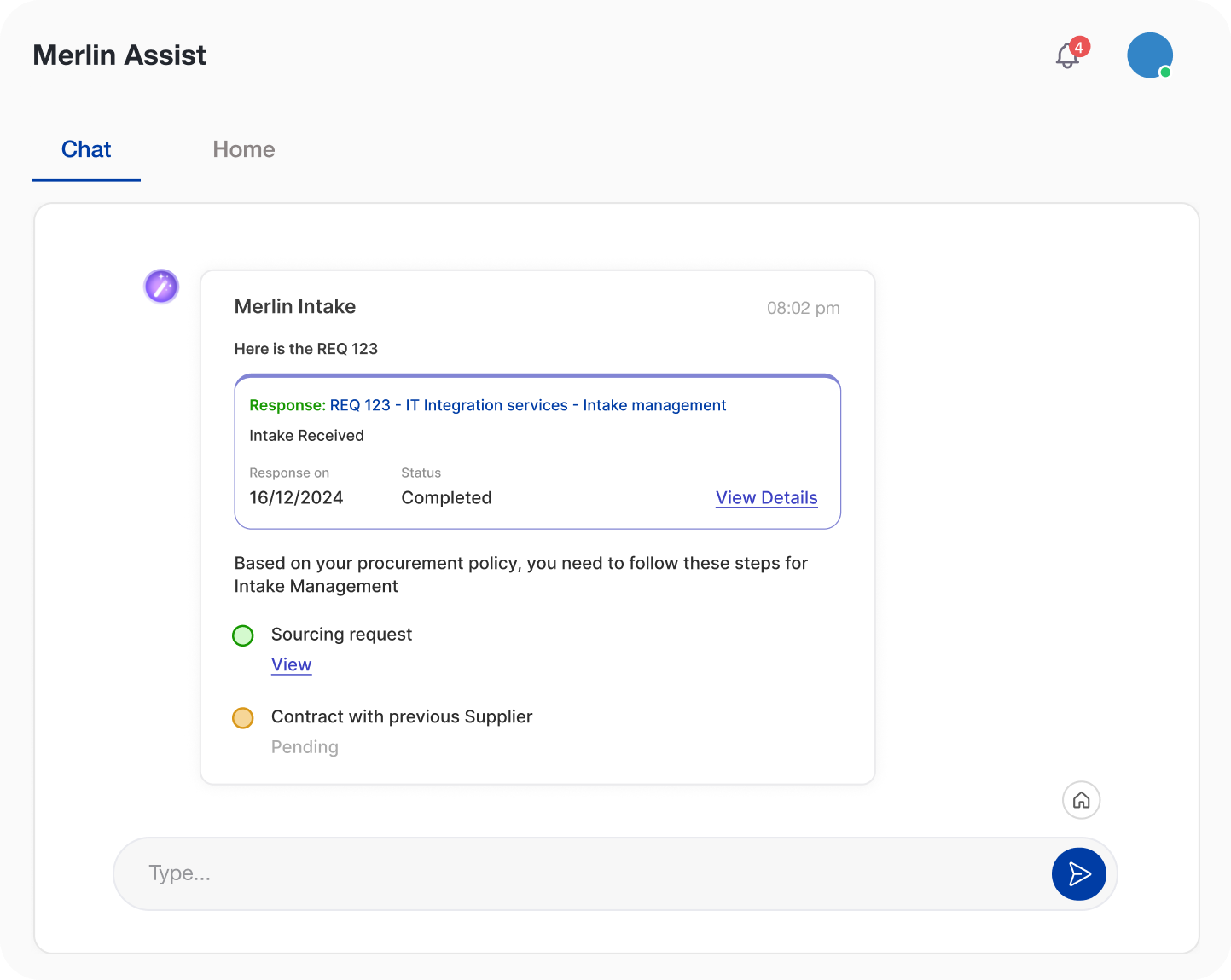
Task: Select the orange Contract step status circle
Action: point(243,718)
